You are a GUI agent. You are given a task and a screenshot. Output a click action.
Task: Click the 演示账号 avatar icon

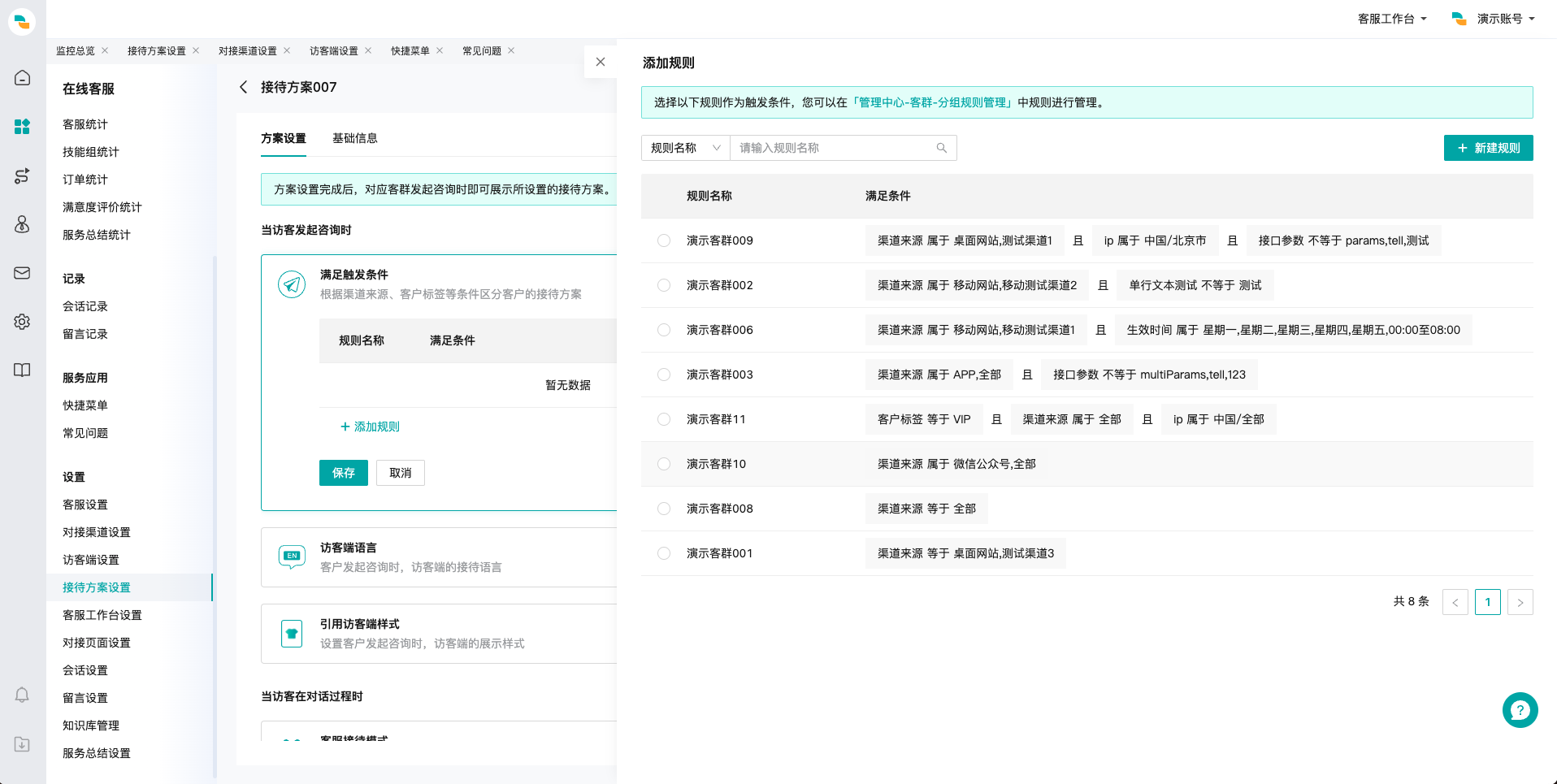pos(1459,19)
